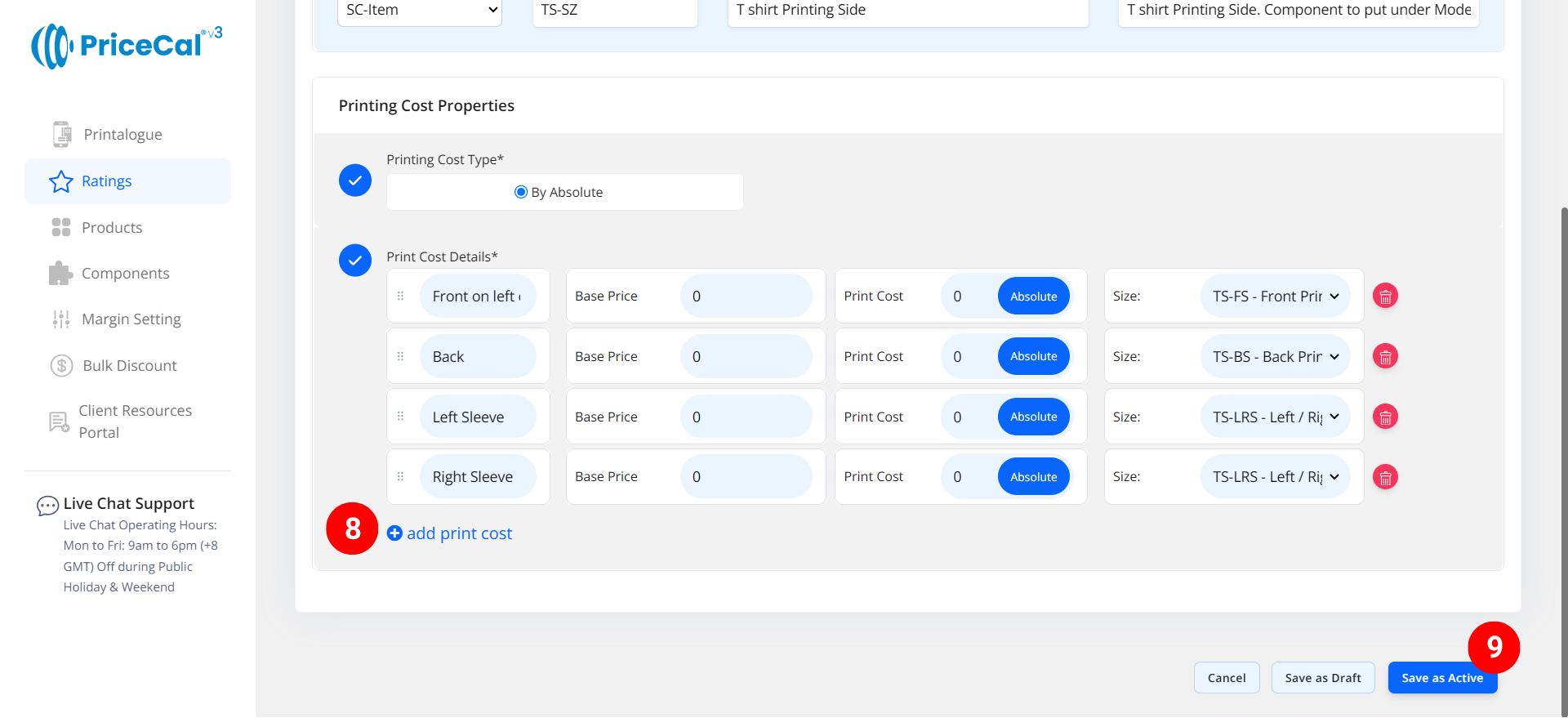Viewport: 1568px width, 718px height.
Task: Click the Bulk Discount dollar icon
Action: tap(61, 366)
